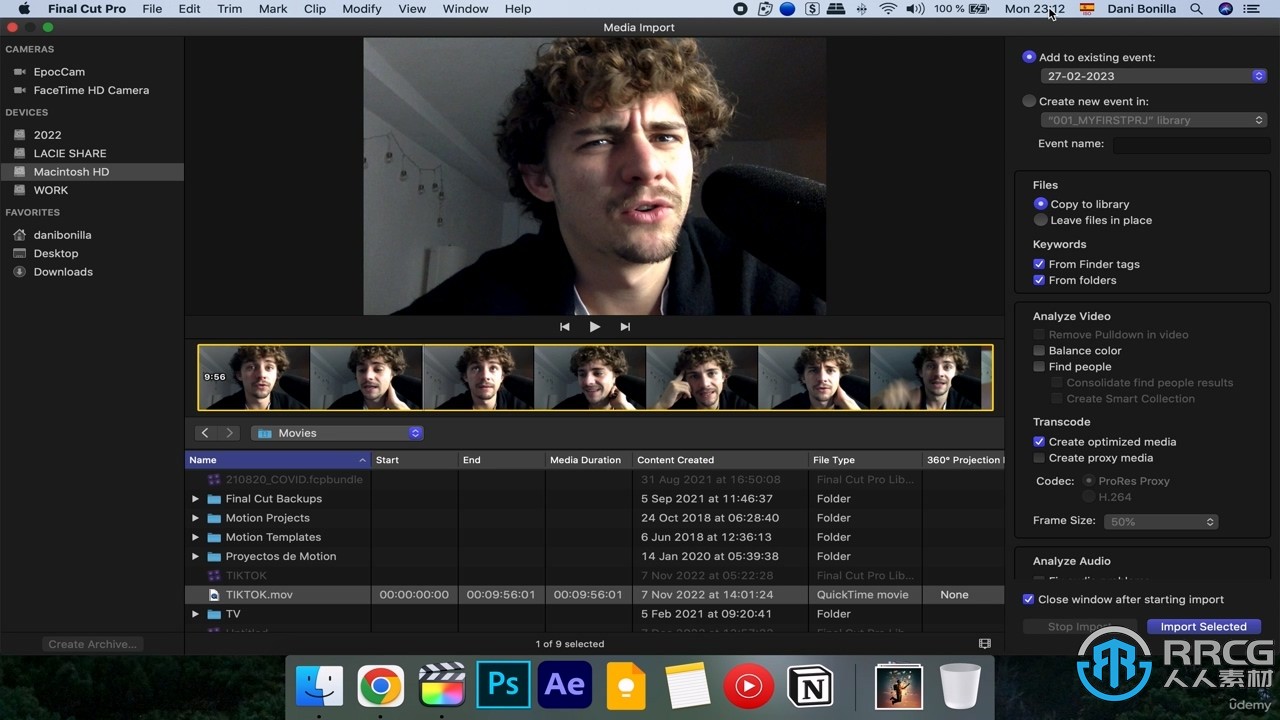Open the Frame Size 50% dropdown
The image size is (1280, 720).
(1160, 522)
